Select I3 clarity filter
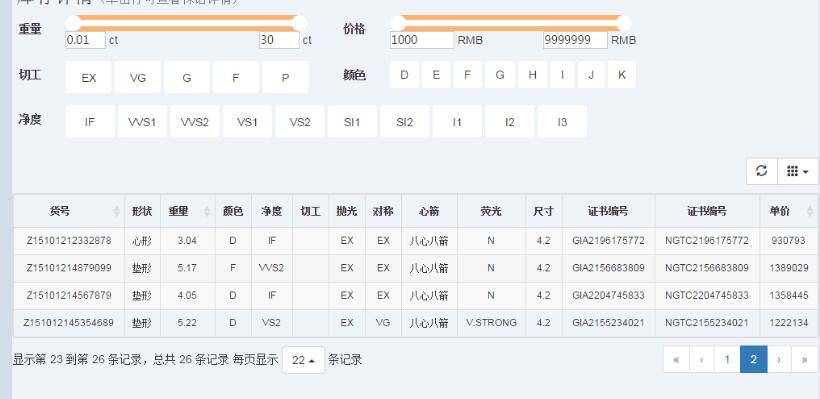Screen dimensions: 820x399 (562, 122)
